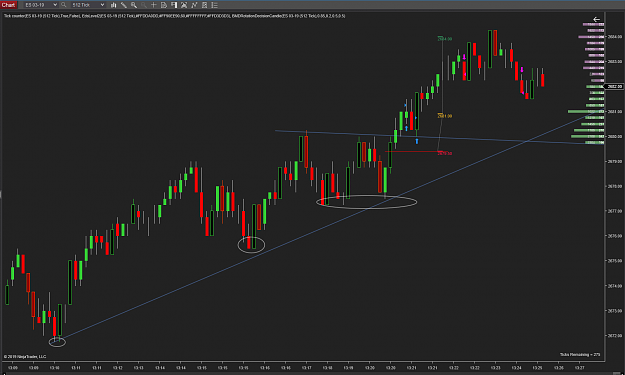Click the greyed zoom out magnifier icon
The image size is (625, 375).
[x=143, y=5]
